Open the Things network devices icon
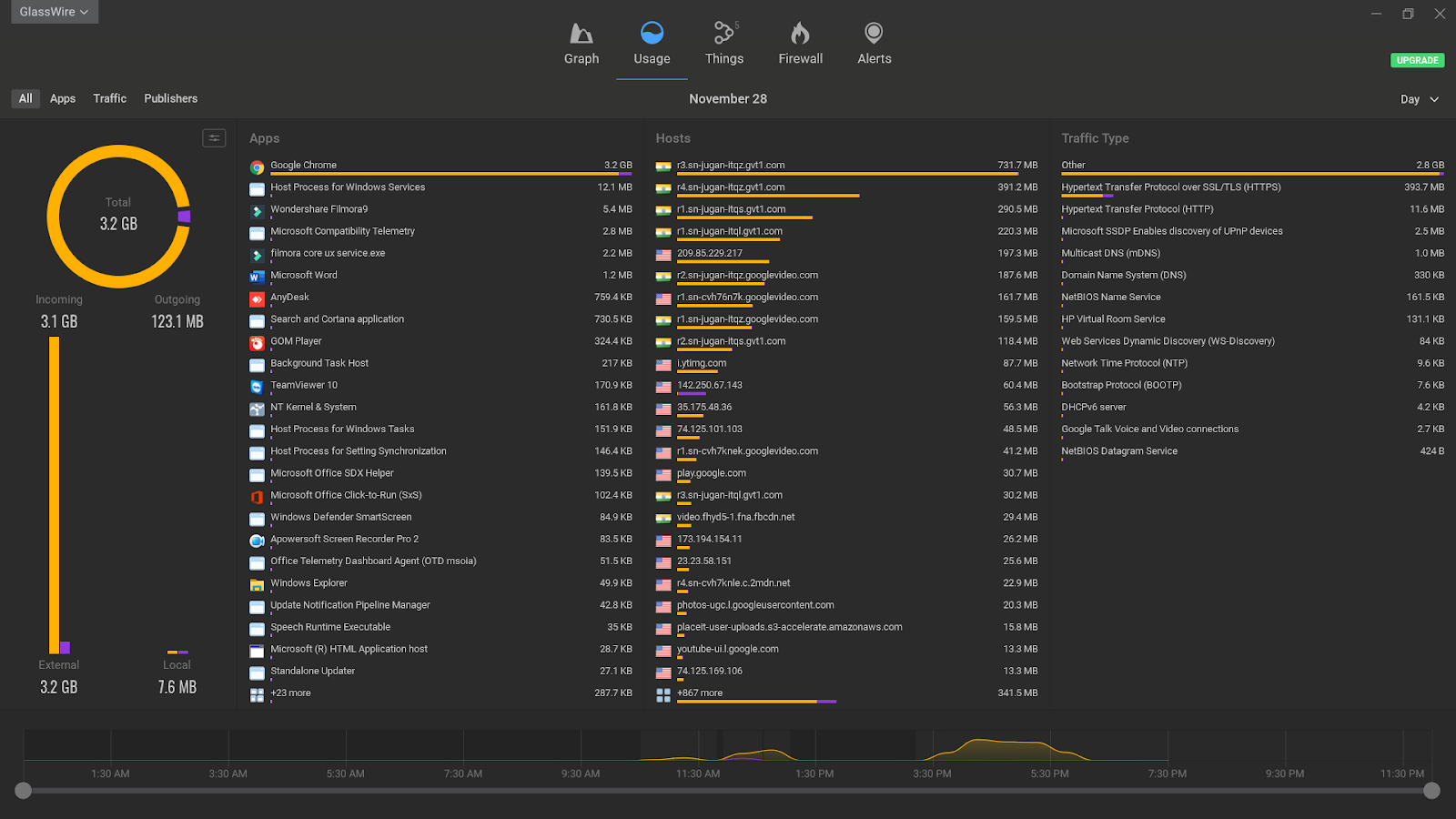This screenshot has height=819, width=1456. (x=723, y=34)
